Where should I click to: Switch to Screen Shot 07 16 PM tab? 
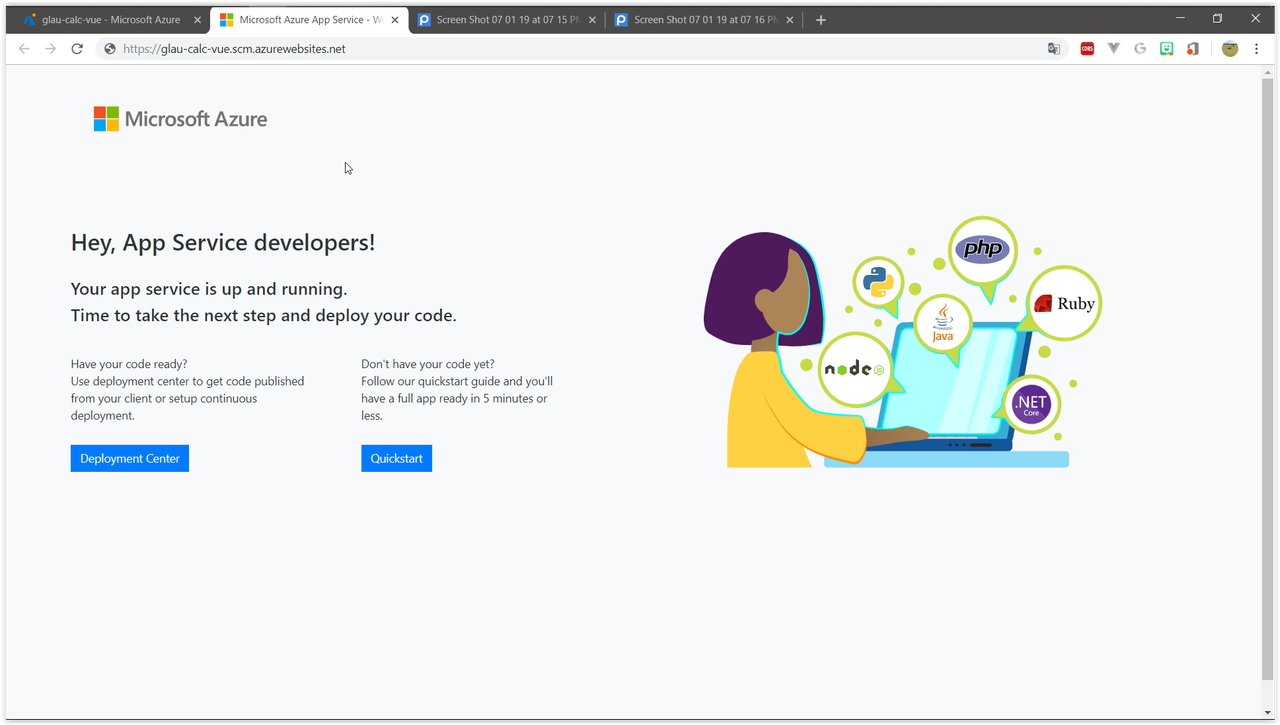pyautogui.click(x=703, y=20)
